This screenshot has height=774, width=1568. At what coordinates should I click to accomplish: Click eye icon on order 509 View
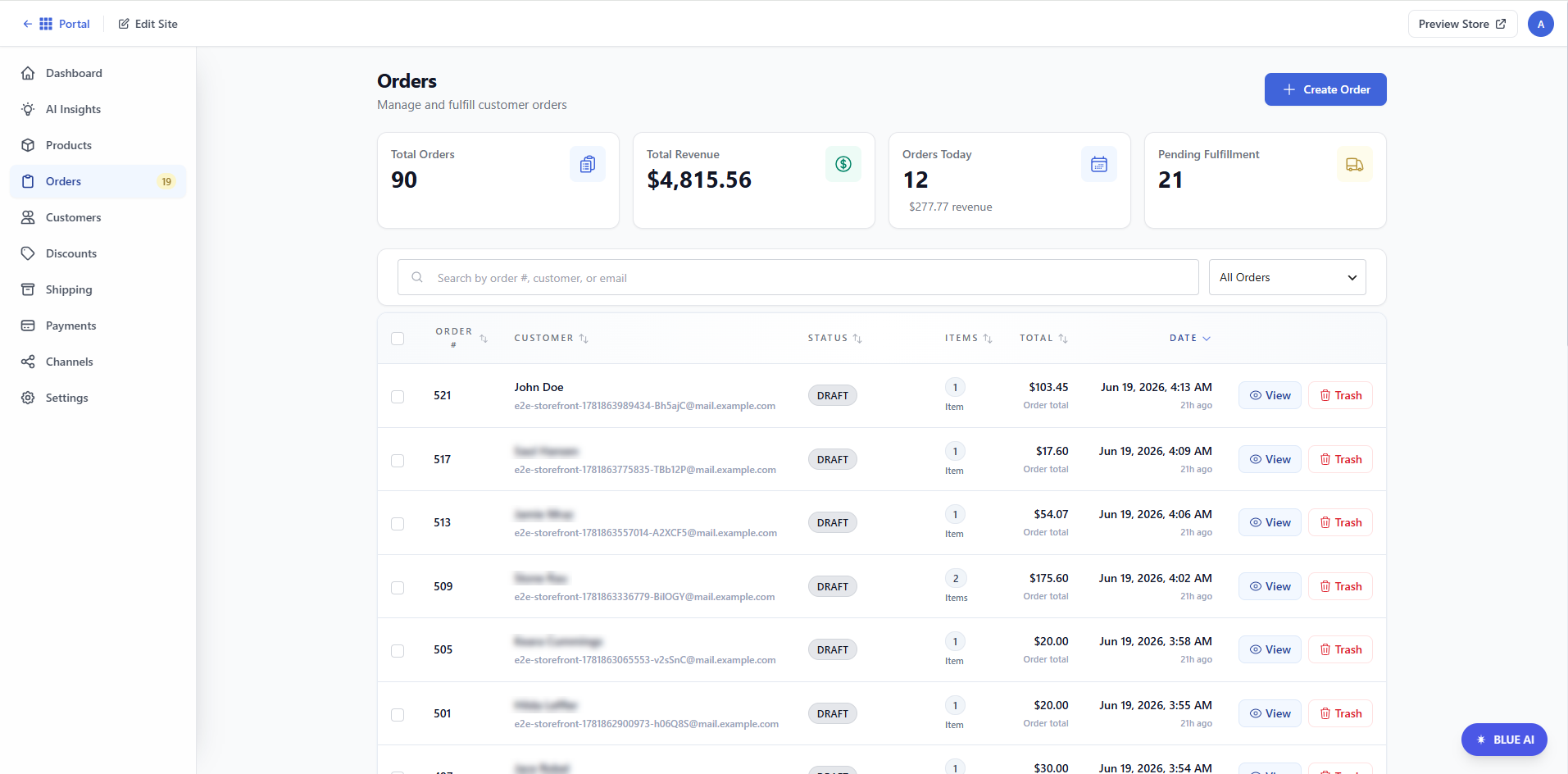click(x=1255, y=586)
